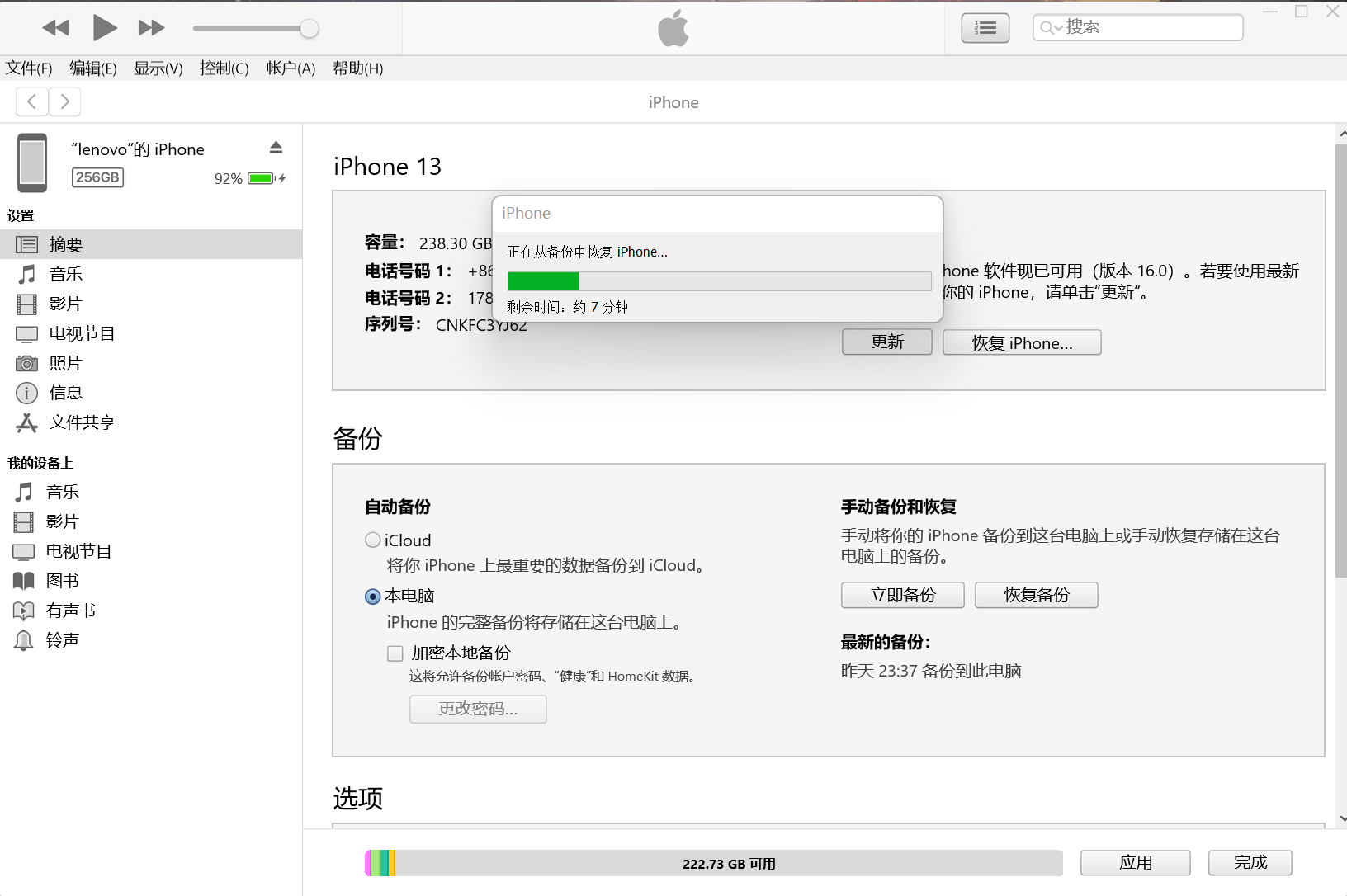Click the 电视节目 icon under 我的设备上
This screenshot has height=896, width=1347.
(24, 552)
